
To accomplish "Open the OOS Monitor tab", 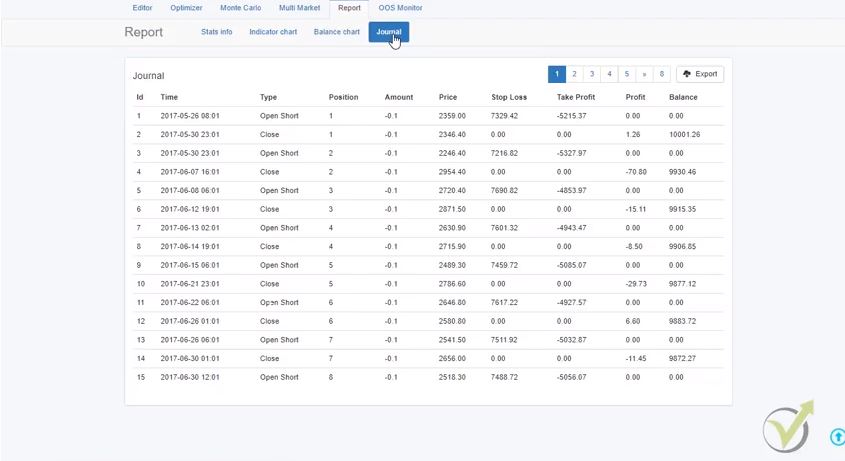I will click(x=400, y=8).
